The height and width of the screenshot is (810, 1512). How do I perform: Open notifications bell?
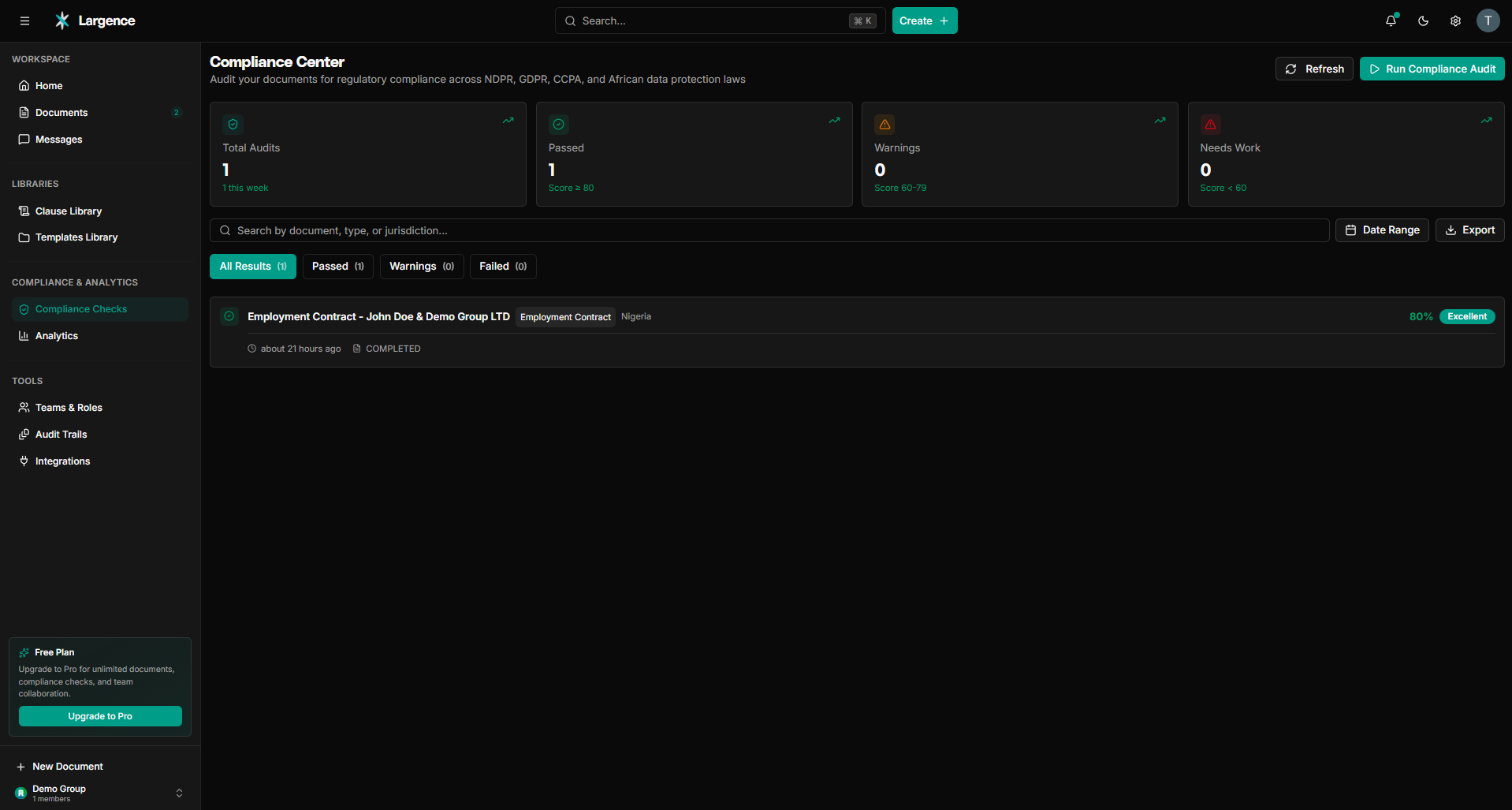pyautogui.click(x=1391, y=21)
